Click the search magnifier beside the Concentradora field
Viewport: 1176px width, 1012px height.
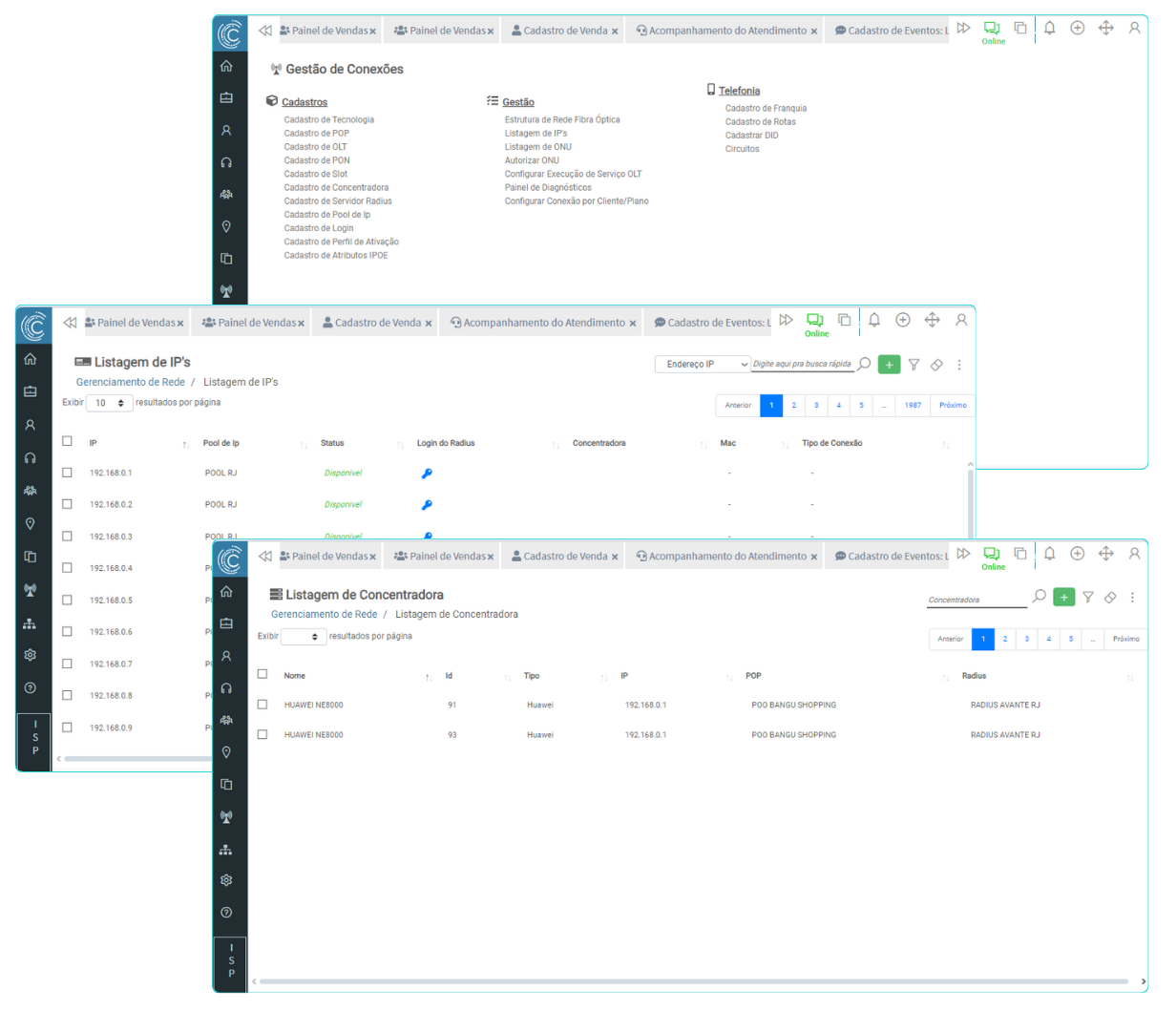pos(1039,597)
